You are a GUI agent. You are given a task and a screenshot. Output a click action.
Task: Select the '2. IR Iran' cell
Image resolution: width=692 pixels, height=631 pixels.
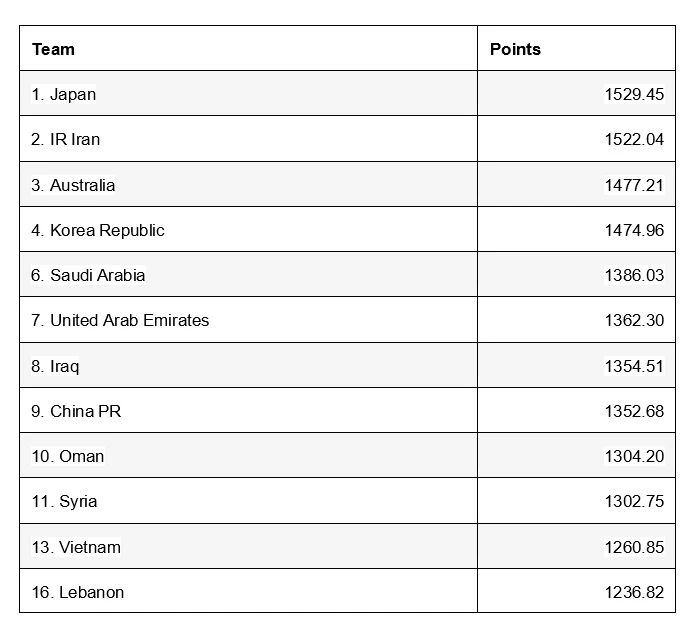tap(66, 140)
